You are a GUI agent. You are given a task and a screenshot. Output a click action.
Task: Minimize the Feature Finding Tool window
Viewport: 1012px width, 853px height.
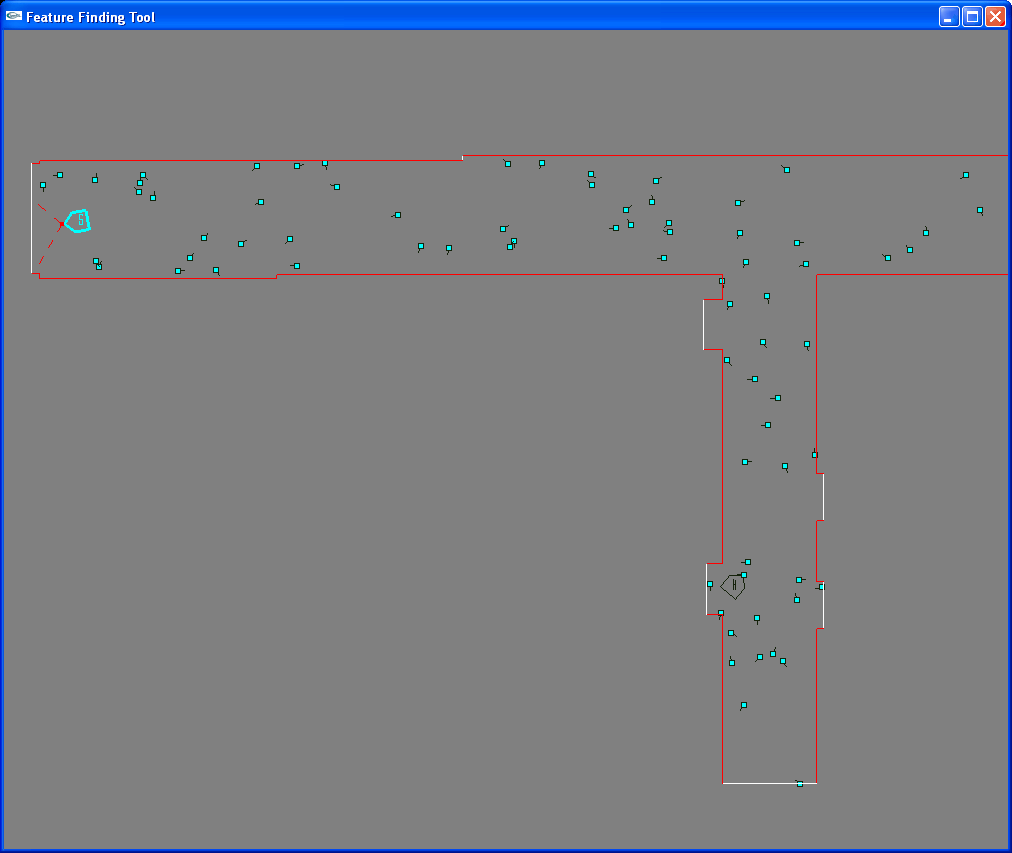click(x=949, y=17)
